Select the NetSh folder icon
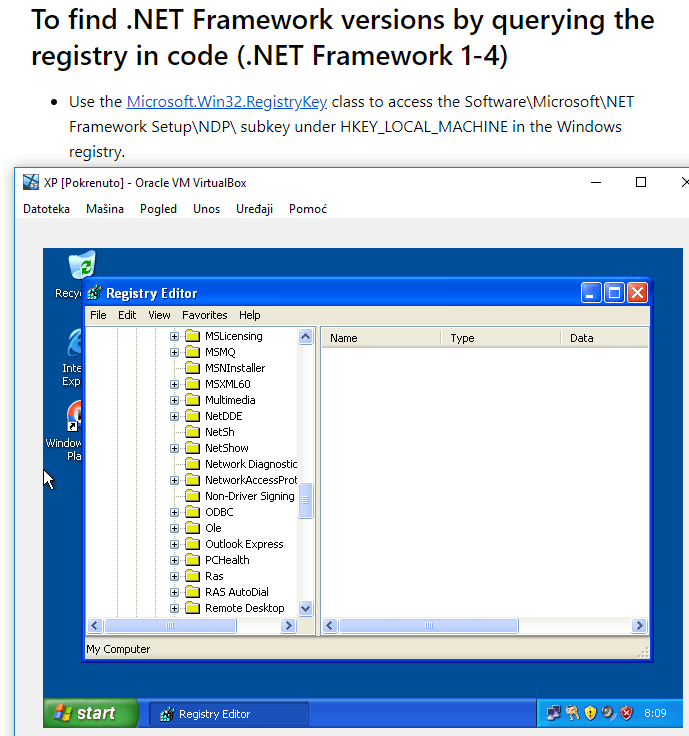The width and height of the screenshot is (689, 736). click(x=192, y=432)
